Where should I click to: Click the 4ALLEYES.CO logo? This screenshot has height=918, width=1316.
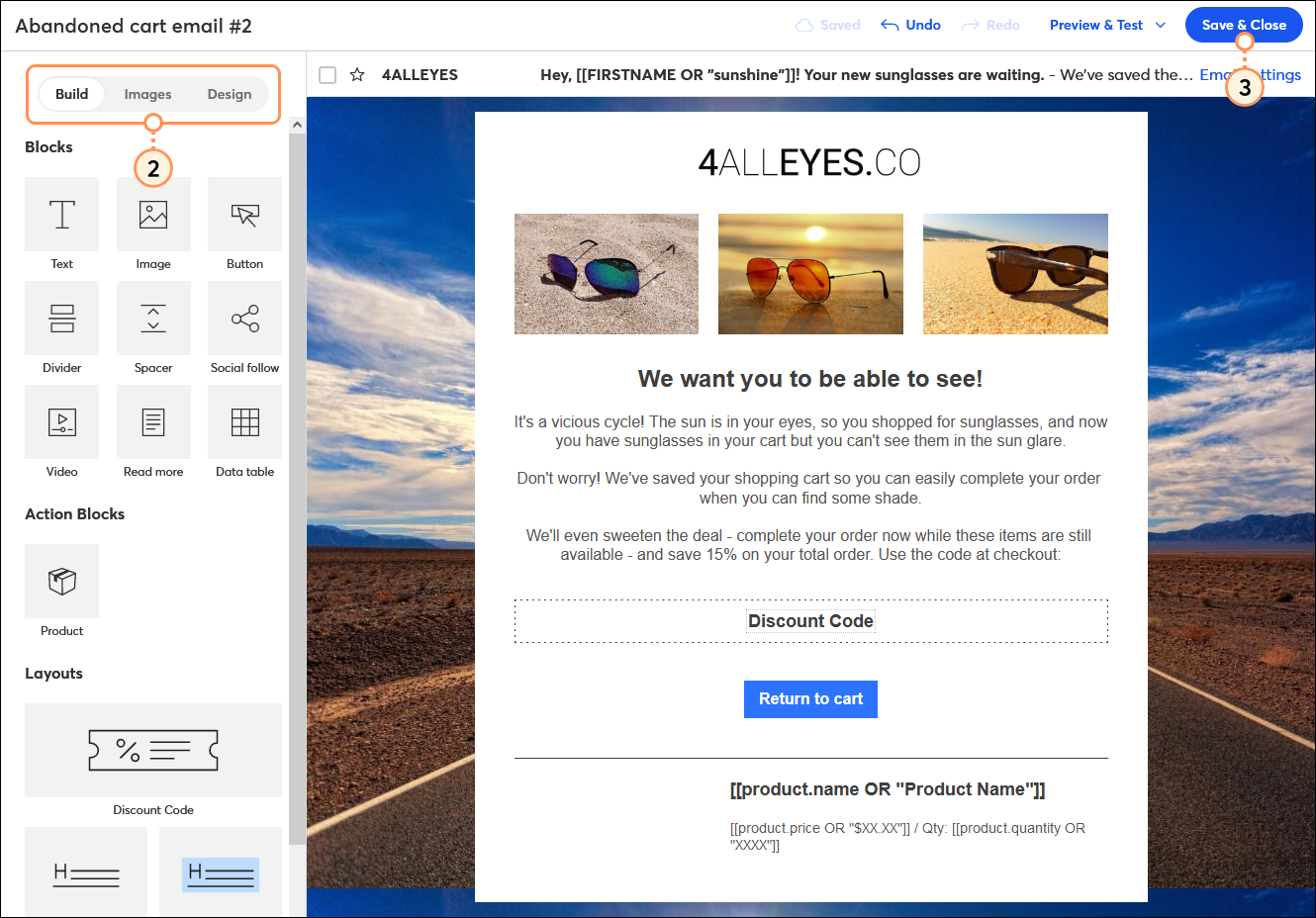pyautogui.click(x=809, y=162)
